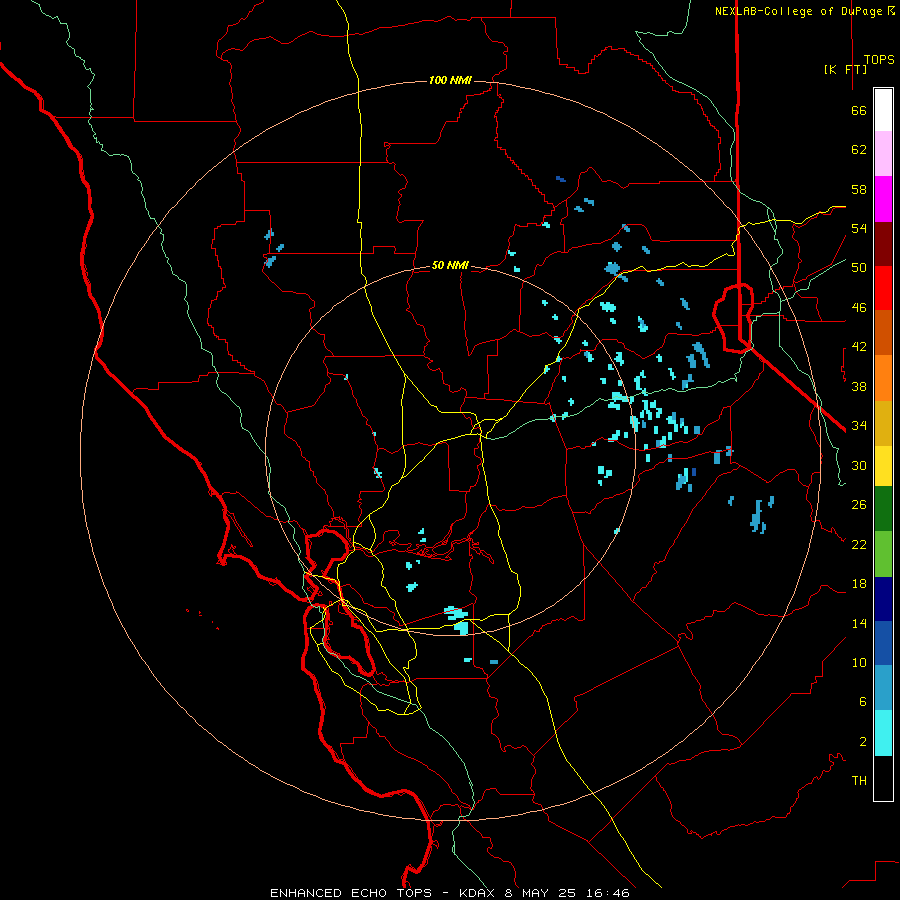This screenshot has width=900, height=900.
Task: Click the 18 value on the legend
Action: [859, 584]
